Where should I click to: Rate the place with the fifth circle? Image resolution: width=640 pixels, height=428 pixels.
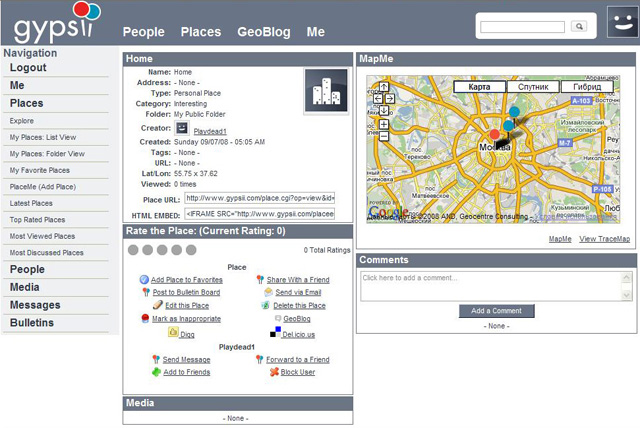[189, 250]
